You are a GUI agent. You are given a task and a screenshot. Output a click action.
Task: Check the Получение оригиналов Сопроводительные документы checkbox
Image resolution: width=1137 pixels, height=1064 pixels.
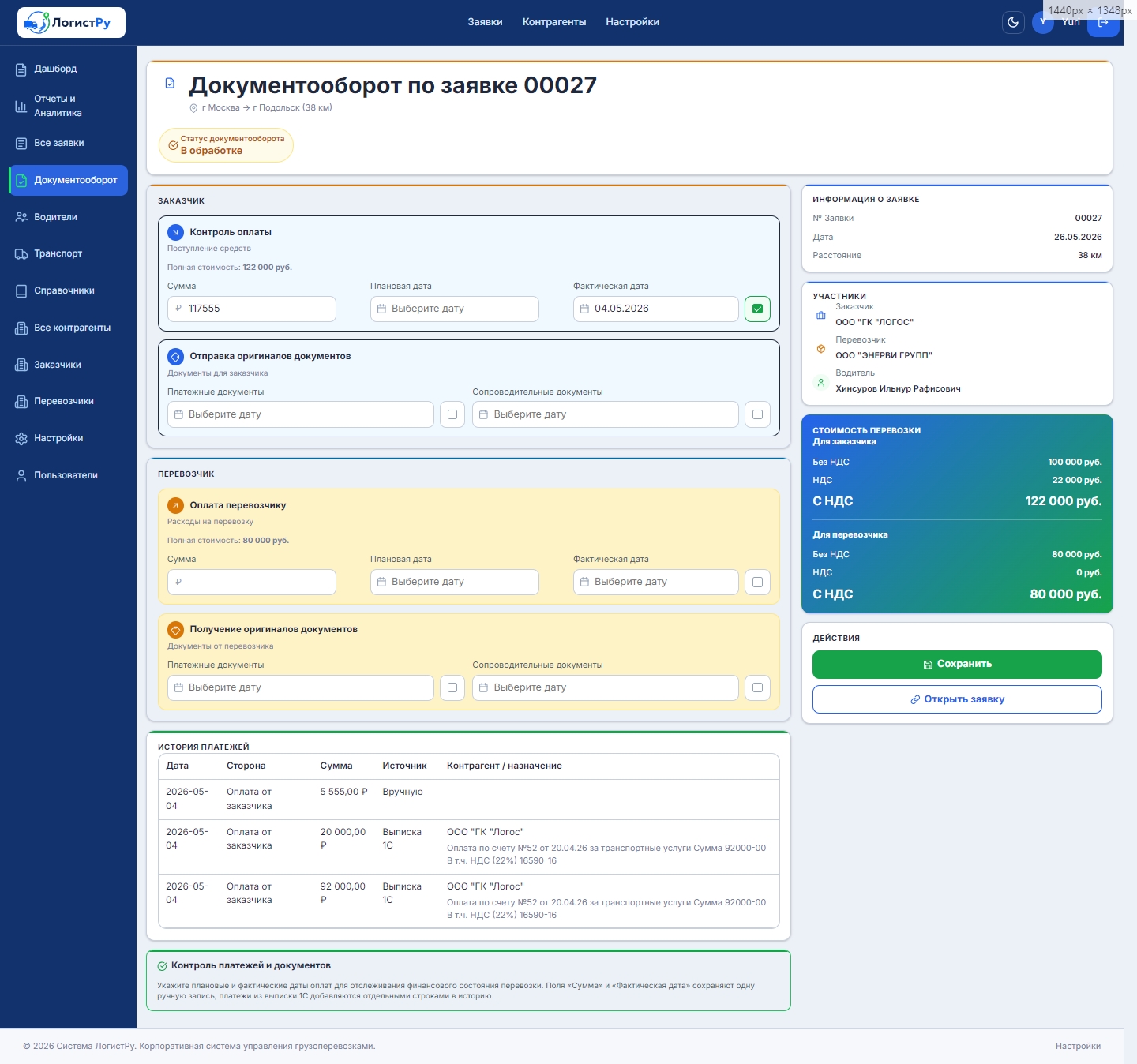pyautogui.click(x=757, y=687)
